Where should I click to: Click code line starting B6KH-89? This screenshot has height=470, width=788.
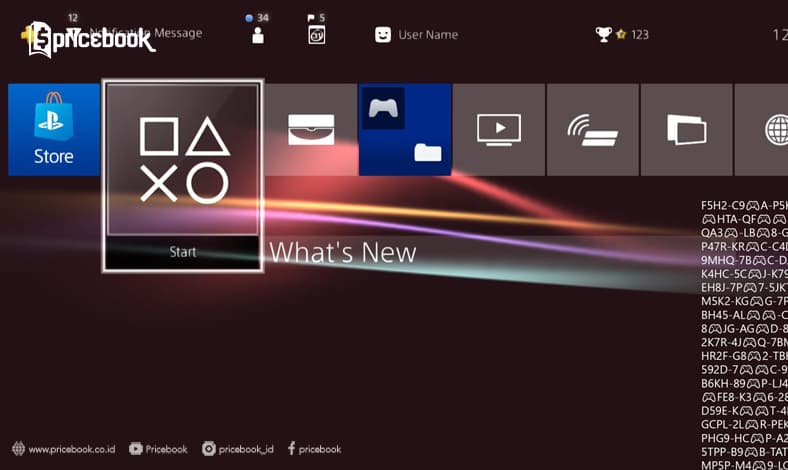744,384
